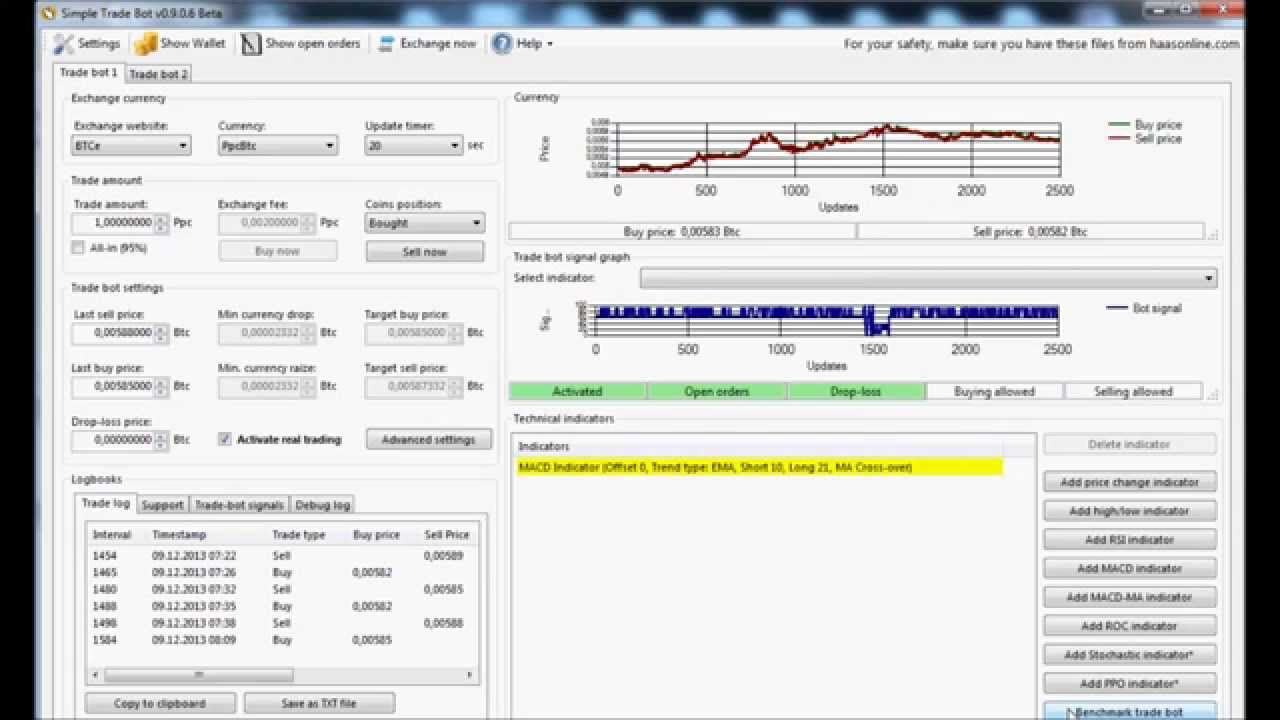Open the Update timer dropdown
This screenshot has height=720, width=1280.
pos(414,146)
